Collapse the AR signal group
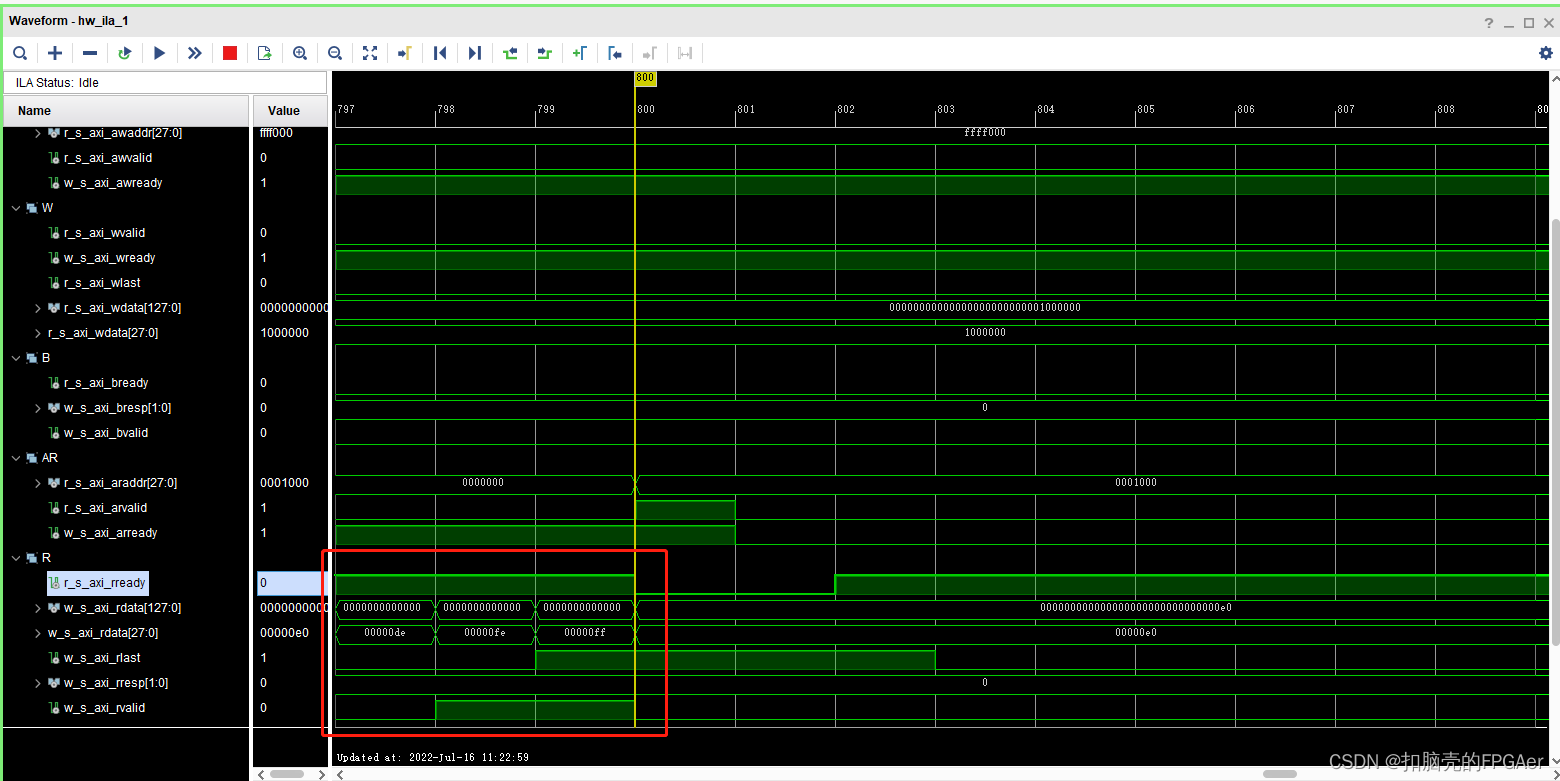 [16, 457]
